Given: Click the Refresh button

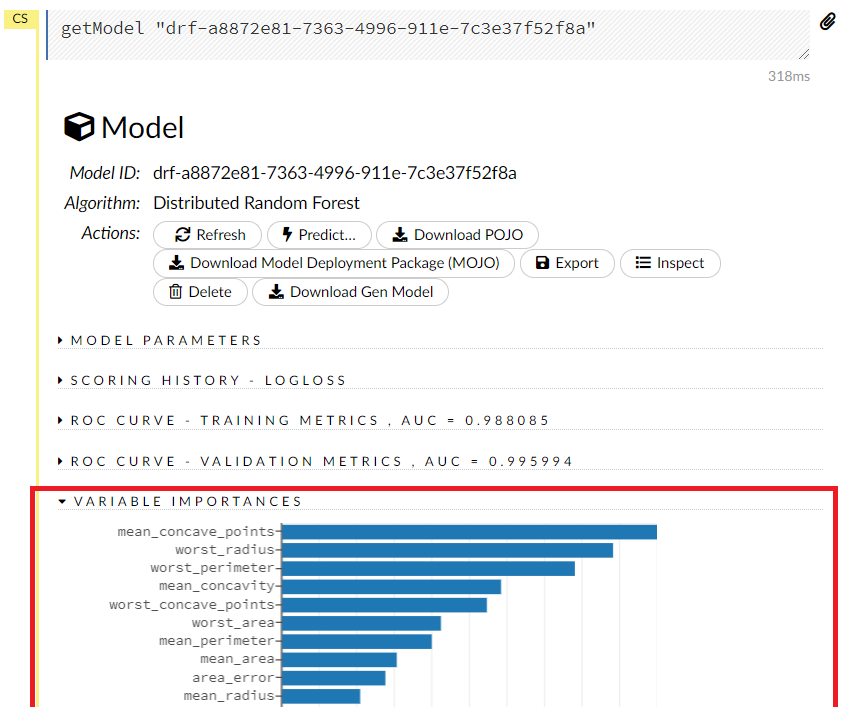Looking at the screenshot, I should [x=209, y=235].
